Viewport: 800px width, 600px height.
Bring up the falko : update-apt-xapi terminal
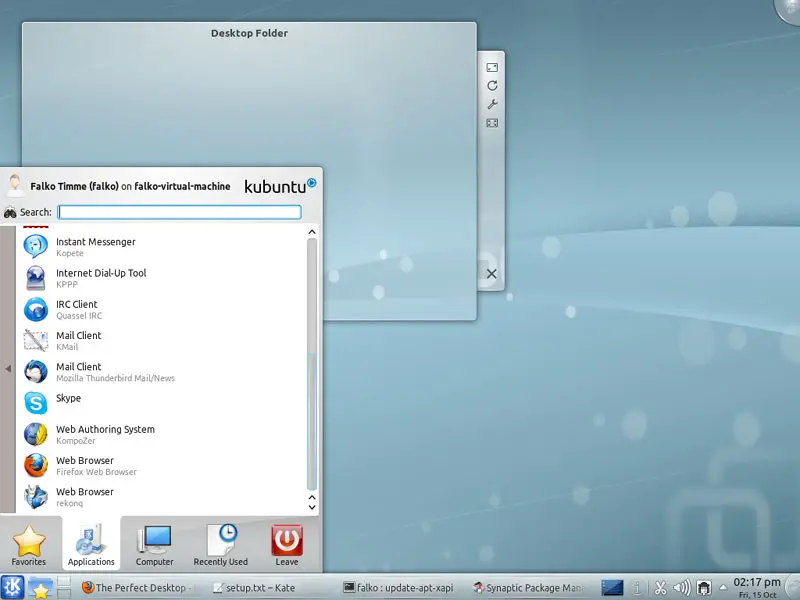click(398, 588)
